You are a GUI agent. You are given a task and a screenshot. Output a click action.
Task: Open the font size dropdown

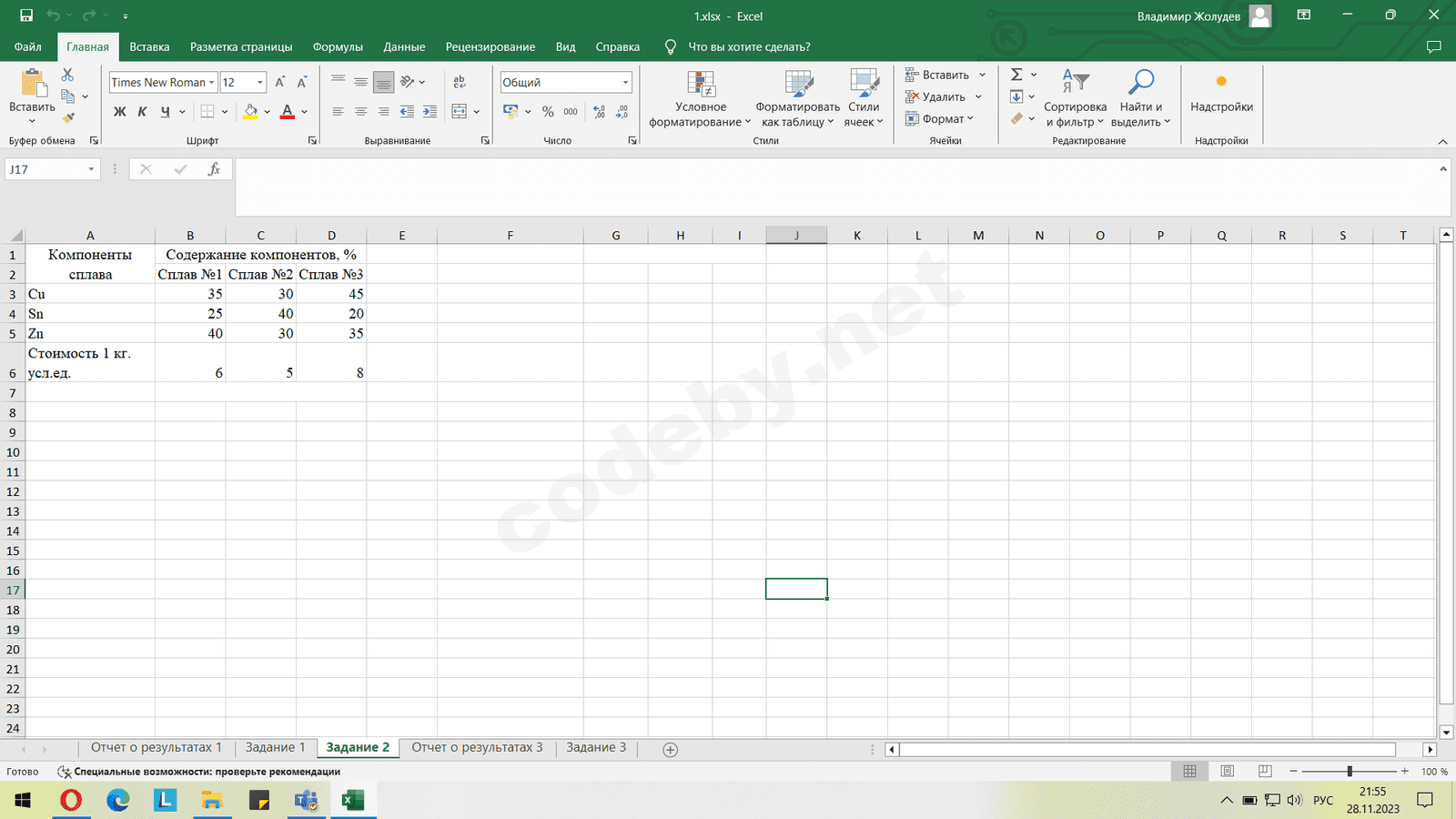[x=260, y=83]
